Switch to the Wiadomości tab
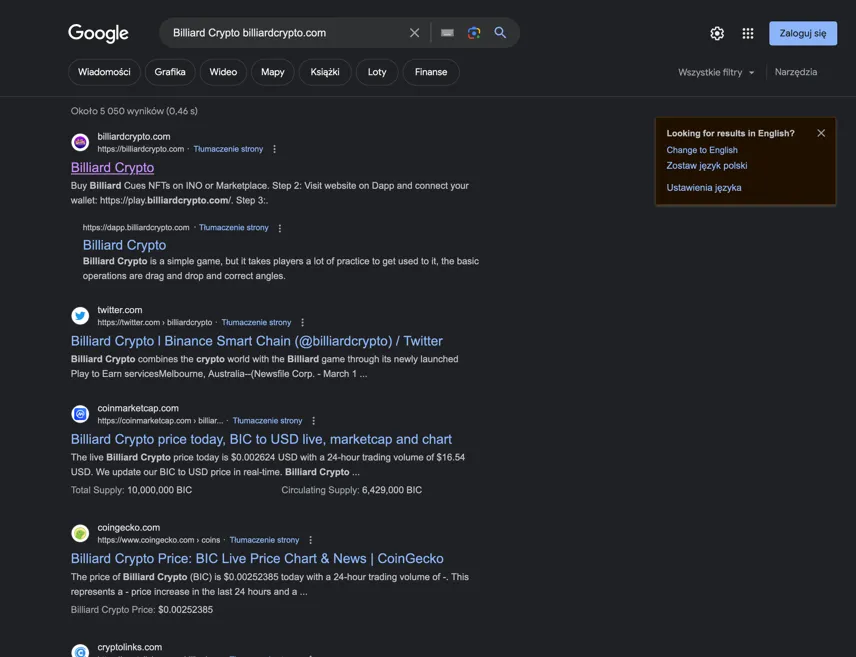The width and height of the screenshot is (856, 657). point(104,72)
